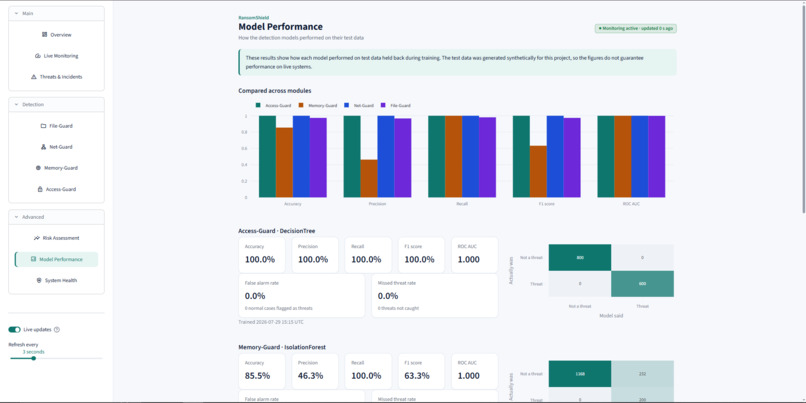Open the help icon beside Live updates

point(57,329)
